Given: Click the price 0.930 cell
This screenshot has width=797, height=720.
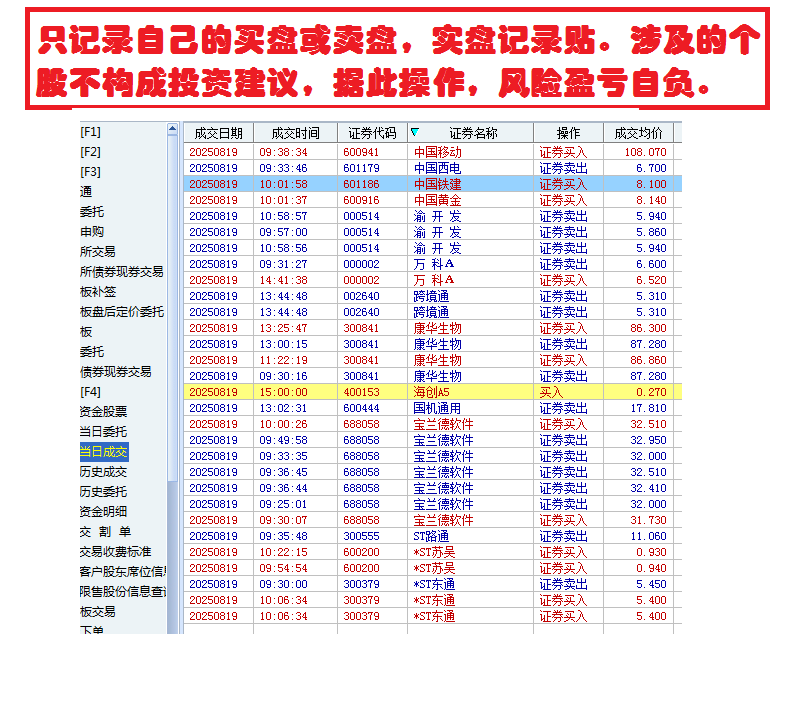Looking at the screenshot, I should 652,552.
